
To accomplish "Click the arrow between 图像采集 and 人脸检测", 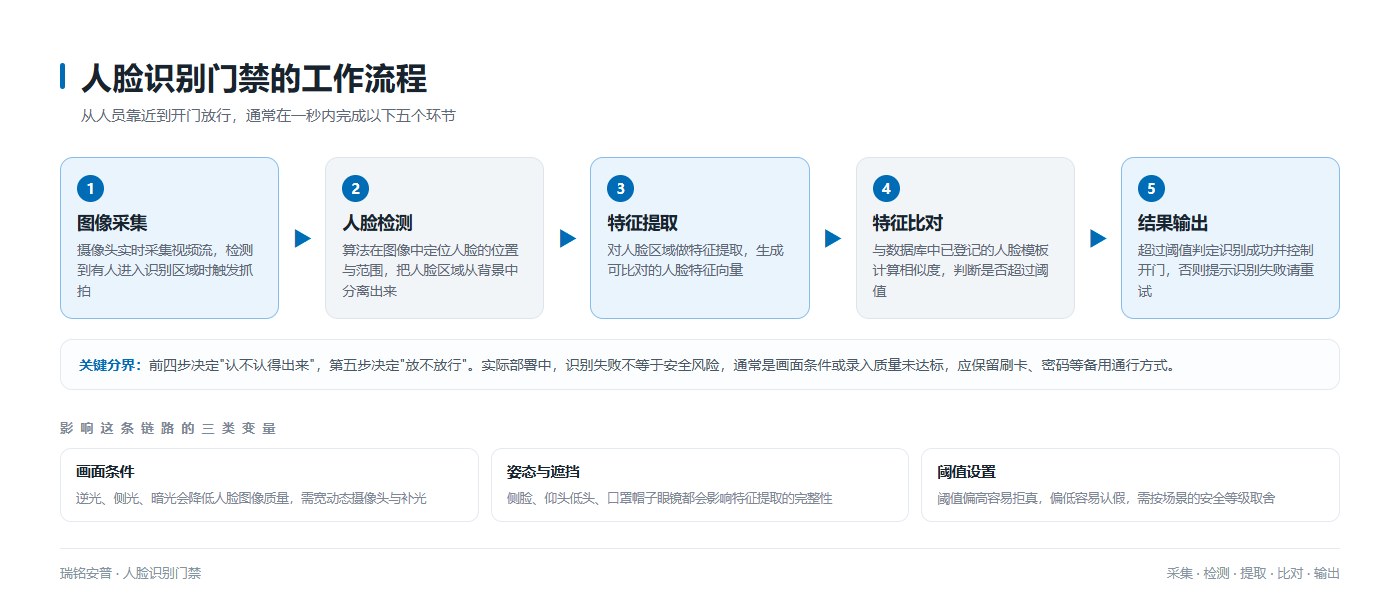I will click(x=302, y=238).
